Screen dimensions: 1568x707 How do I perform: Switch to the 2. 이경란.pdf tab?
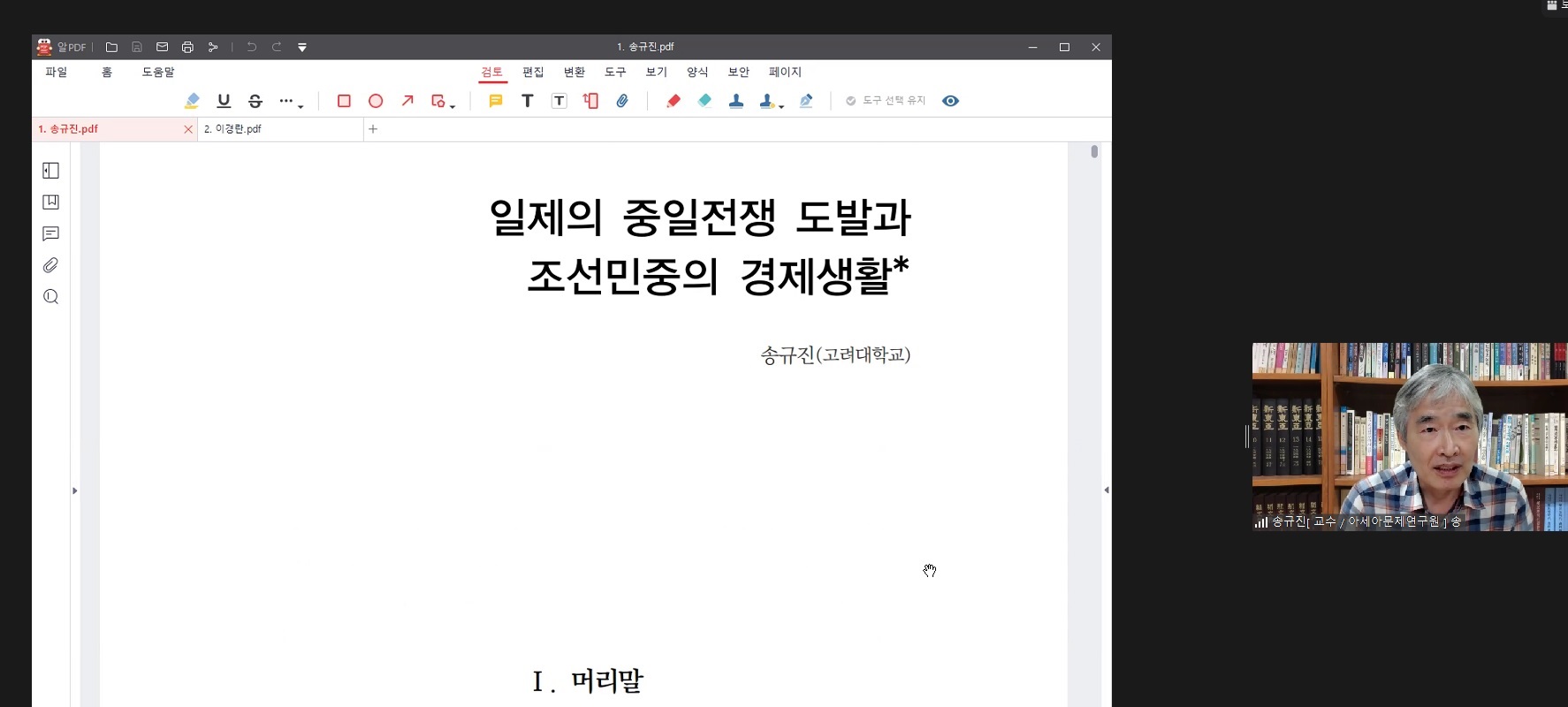click(233, 129)
